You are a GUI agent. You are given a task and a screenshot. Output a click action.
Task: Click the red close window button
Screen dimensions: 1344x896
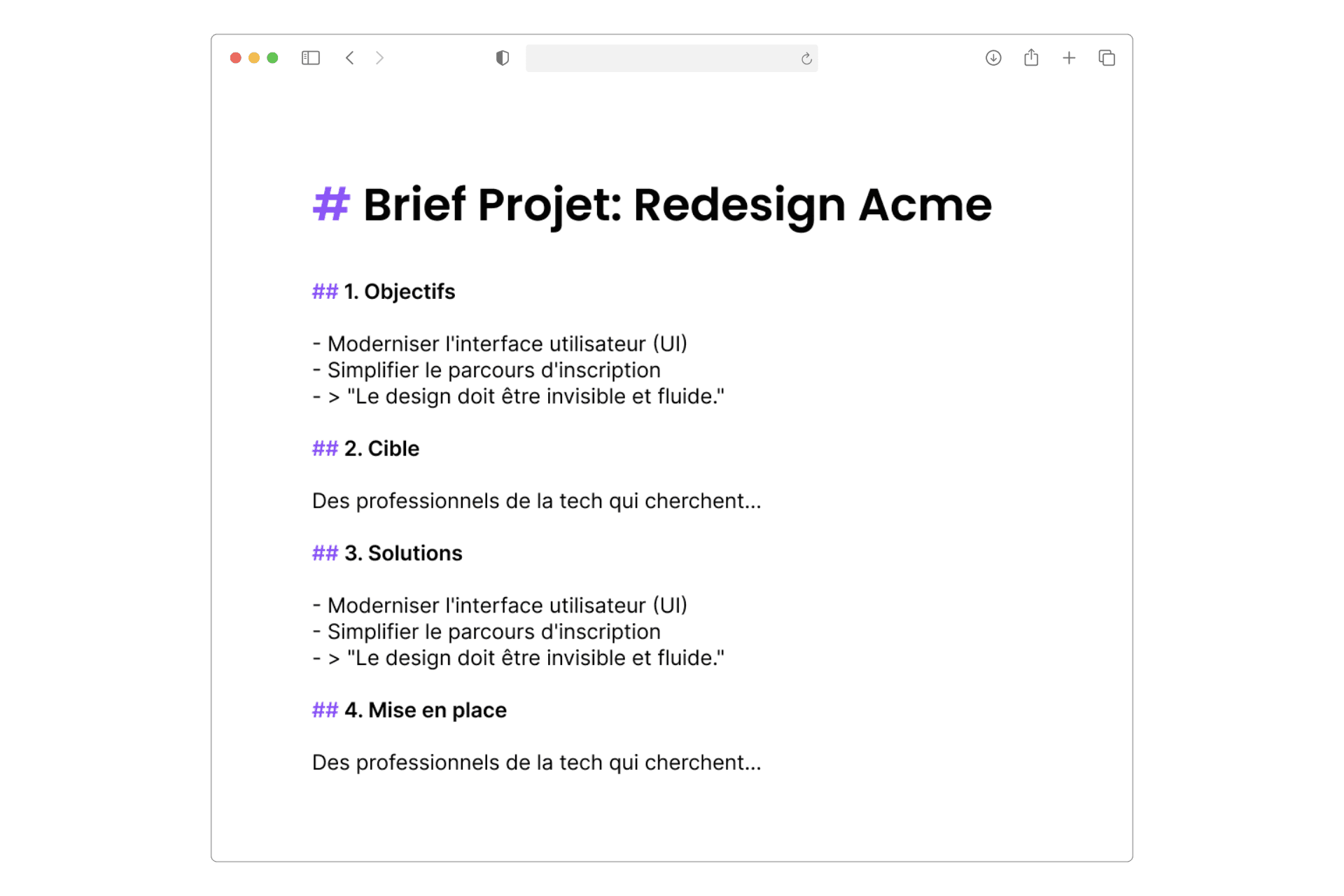(236, 58)
